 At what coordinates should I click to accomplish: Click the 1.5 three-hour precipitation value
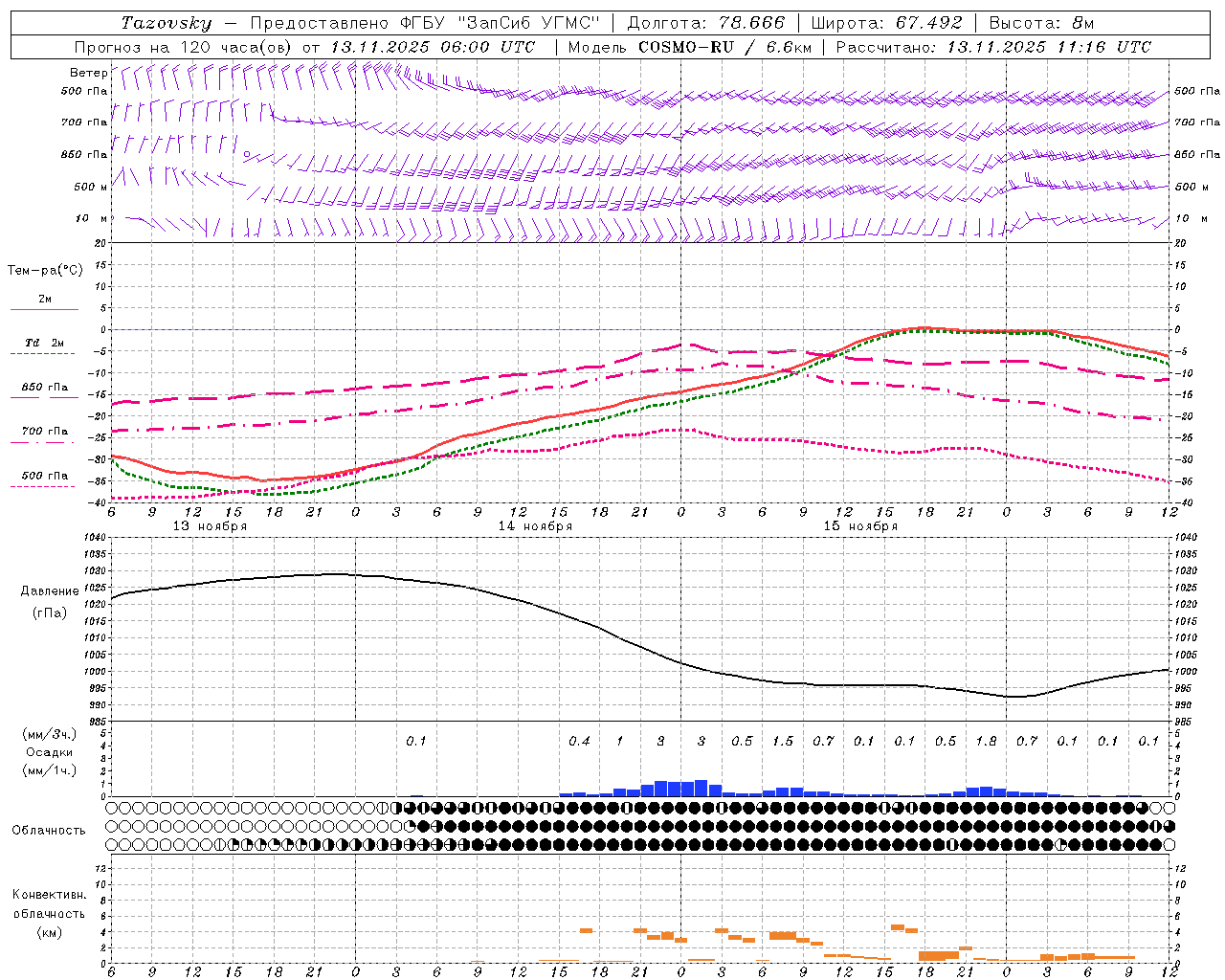point(783,742)
